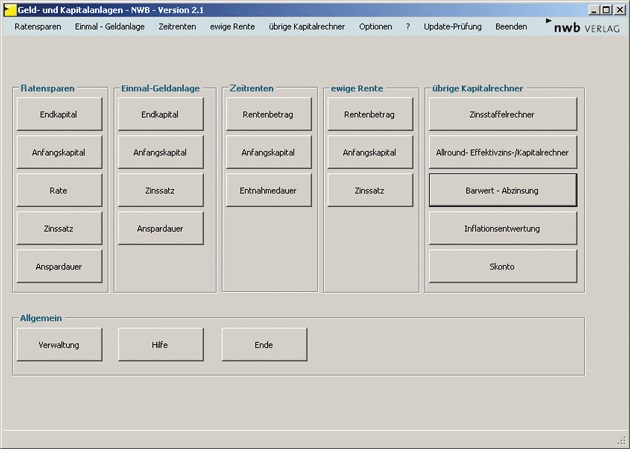Open the question mark help menu
This screenshot has height=449, width=630.
click(408, 27)
